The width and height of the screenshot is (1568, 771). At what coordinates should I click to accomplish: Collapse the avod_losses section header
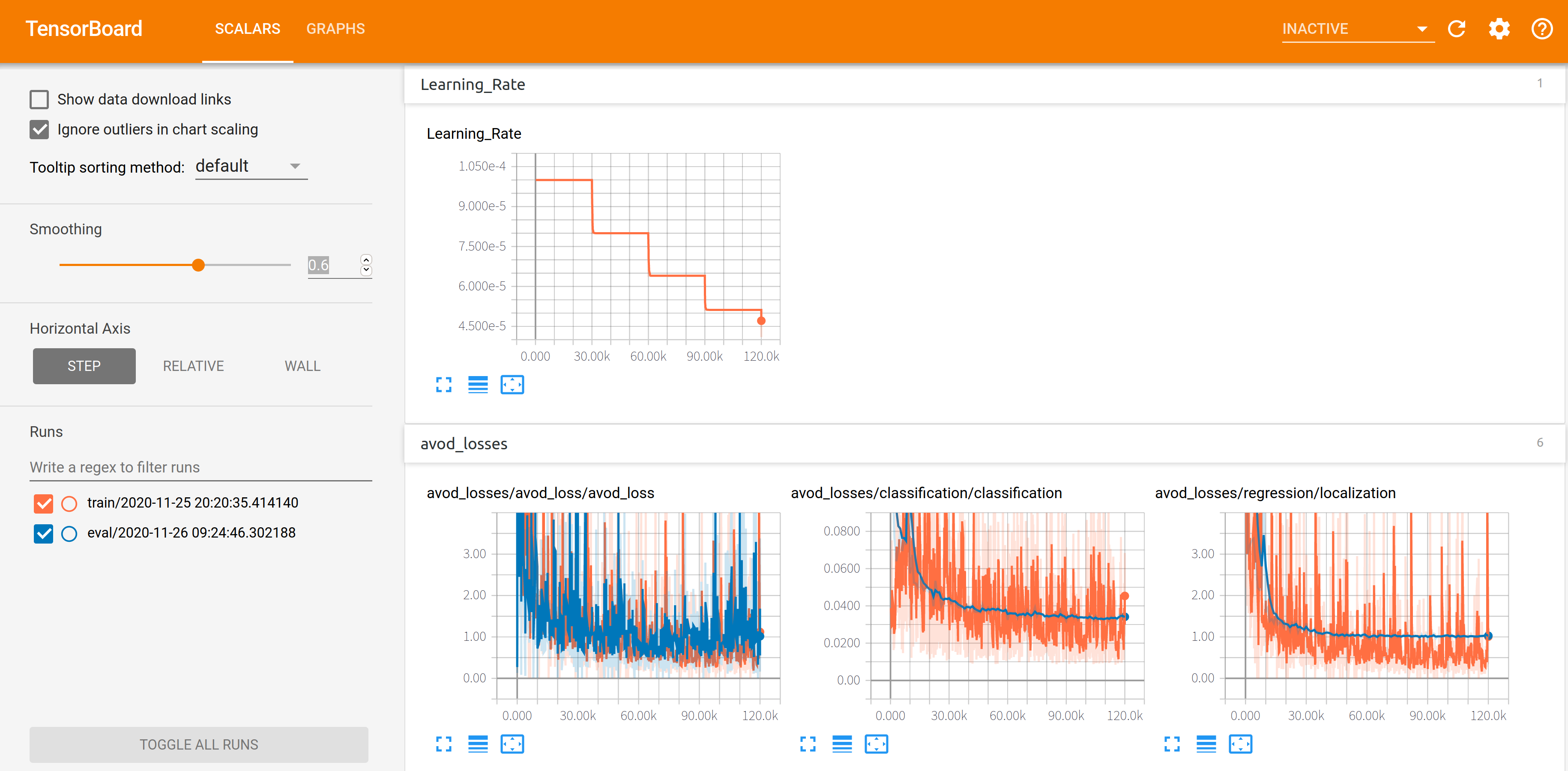464,444
